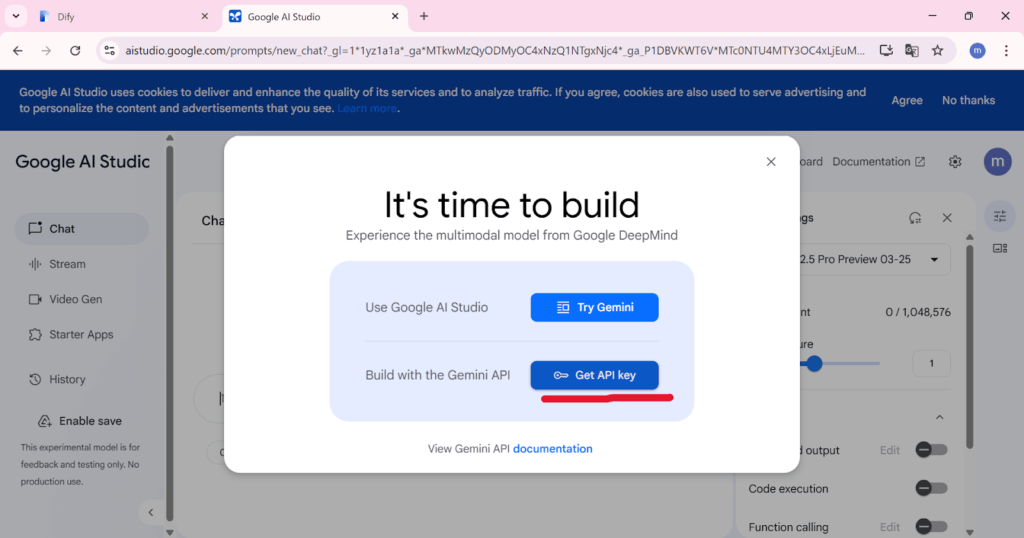Go forward in the browser
The height and width of the screenshot is (538, 1024).
point(46,50)
